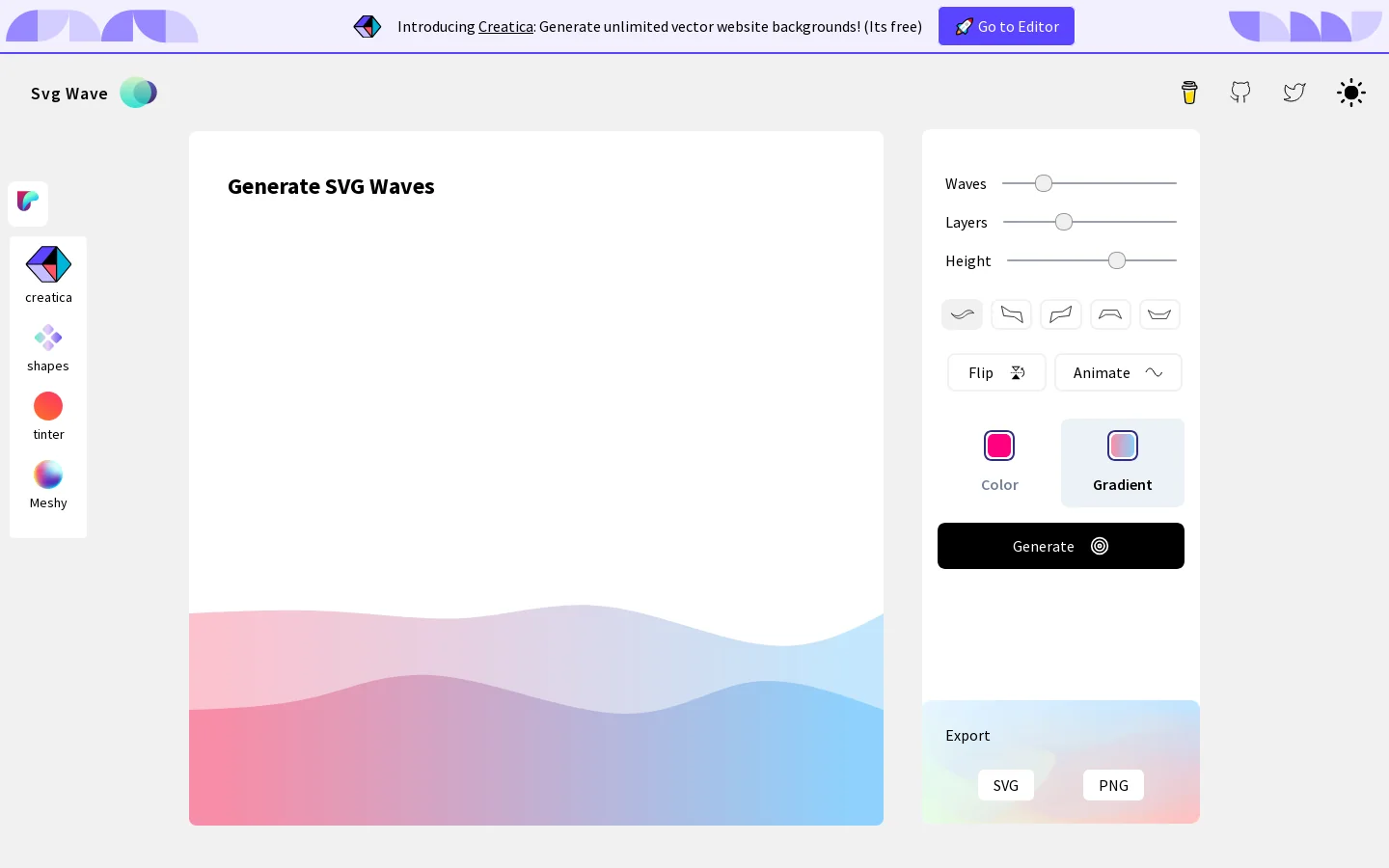Viewport: 1389px width, 868px height.
Task: Open the shapes tool in sidebar
Action: click(48, 348)
